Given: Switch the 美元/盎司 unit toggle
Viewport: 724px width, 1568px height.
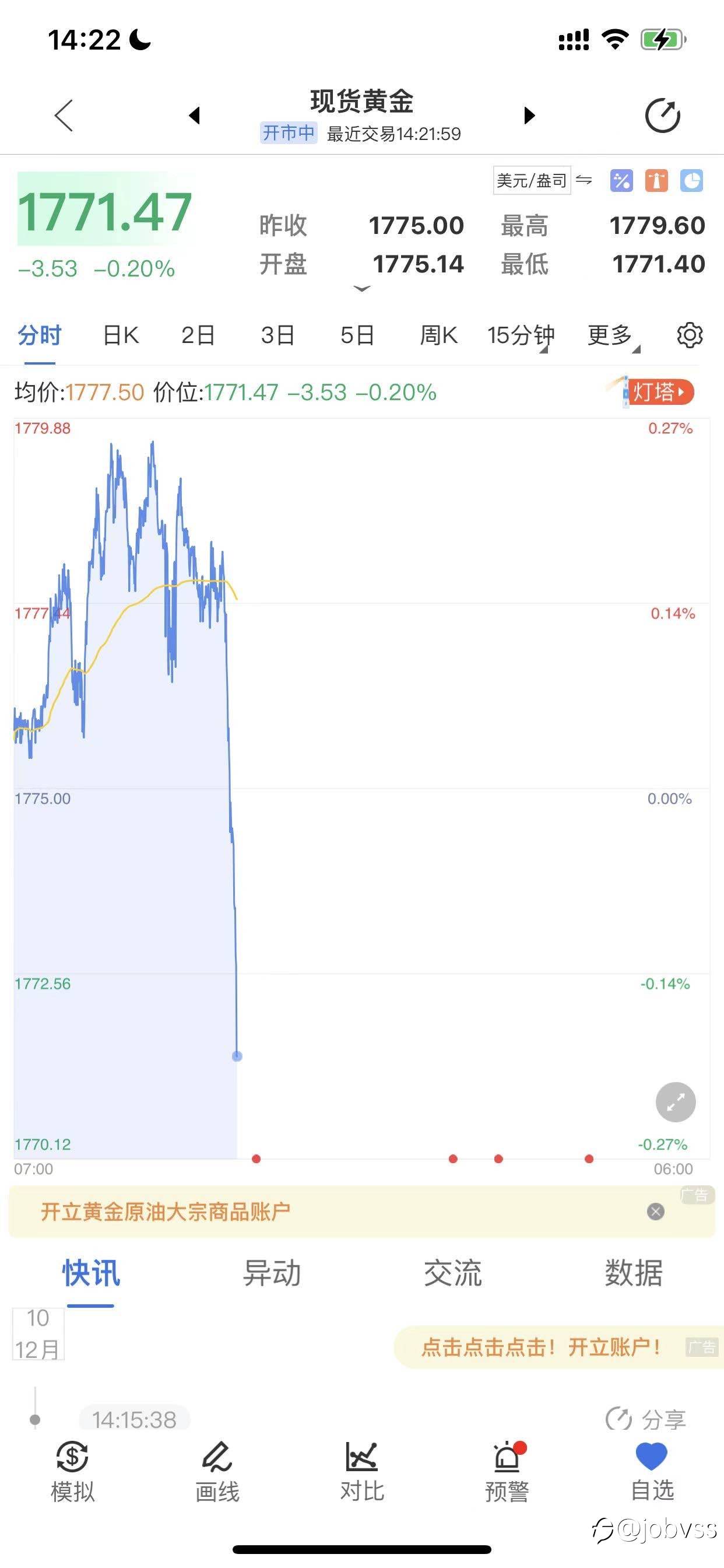Looking at the screenshot, I should pos(542,180).
